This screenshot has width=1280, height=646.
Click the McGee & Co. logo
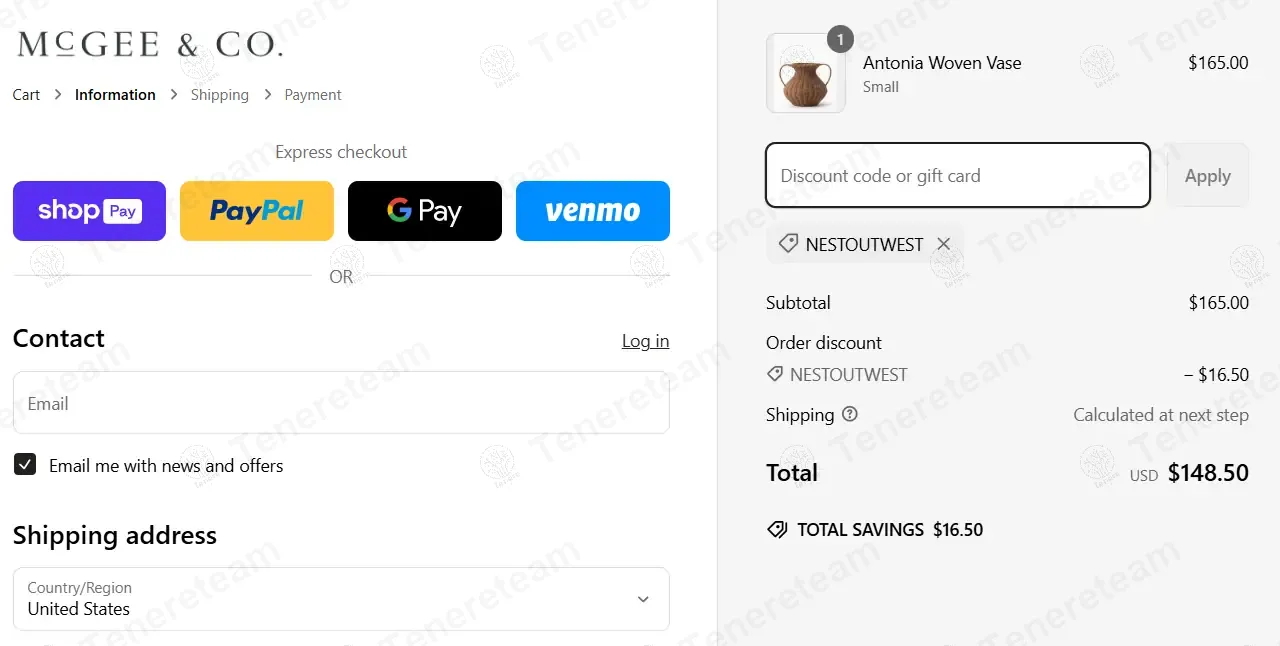[x=150, y=44]
